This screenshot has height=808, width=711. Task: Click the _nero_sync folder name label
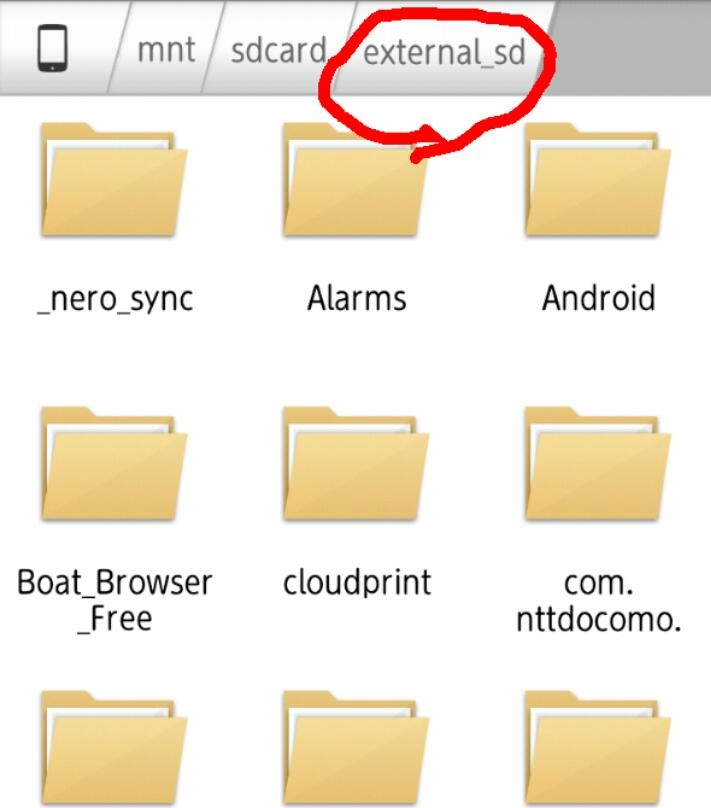pyautogui.click(x=115, y=299)
